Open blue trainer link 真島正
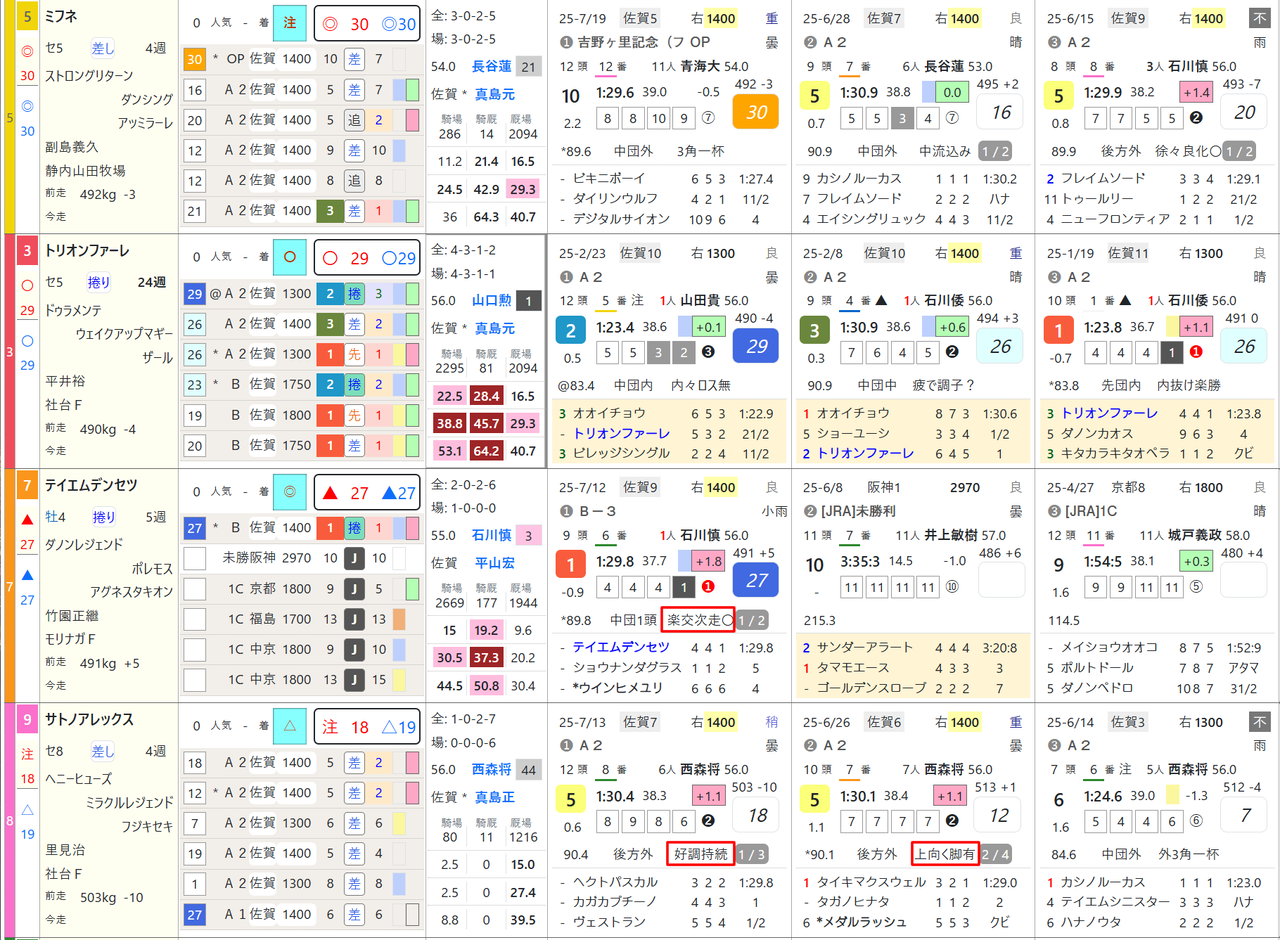Viewport: 1280px width, 940px height. point(494,797)
